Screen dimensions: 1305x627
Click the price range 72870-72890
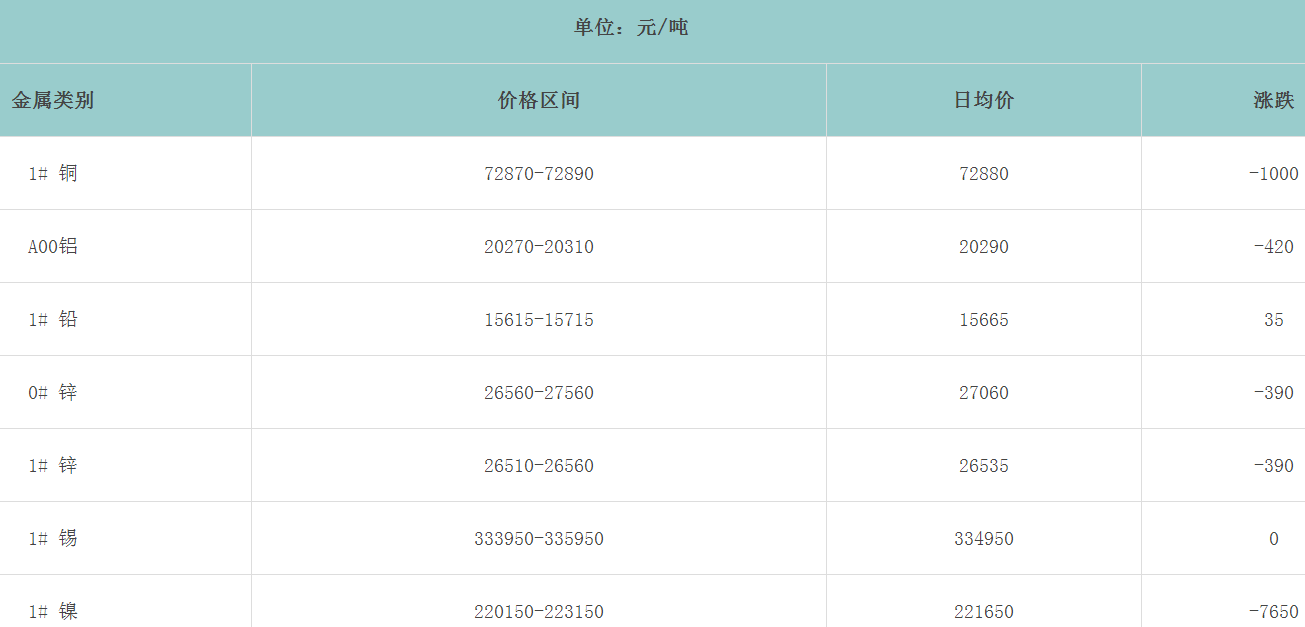tap(538, 174)
